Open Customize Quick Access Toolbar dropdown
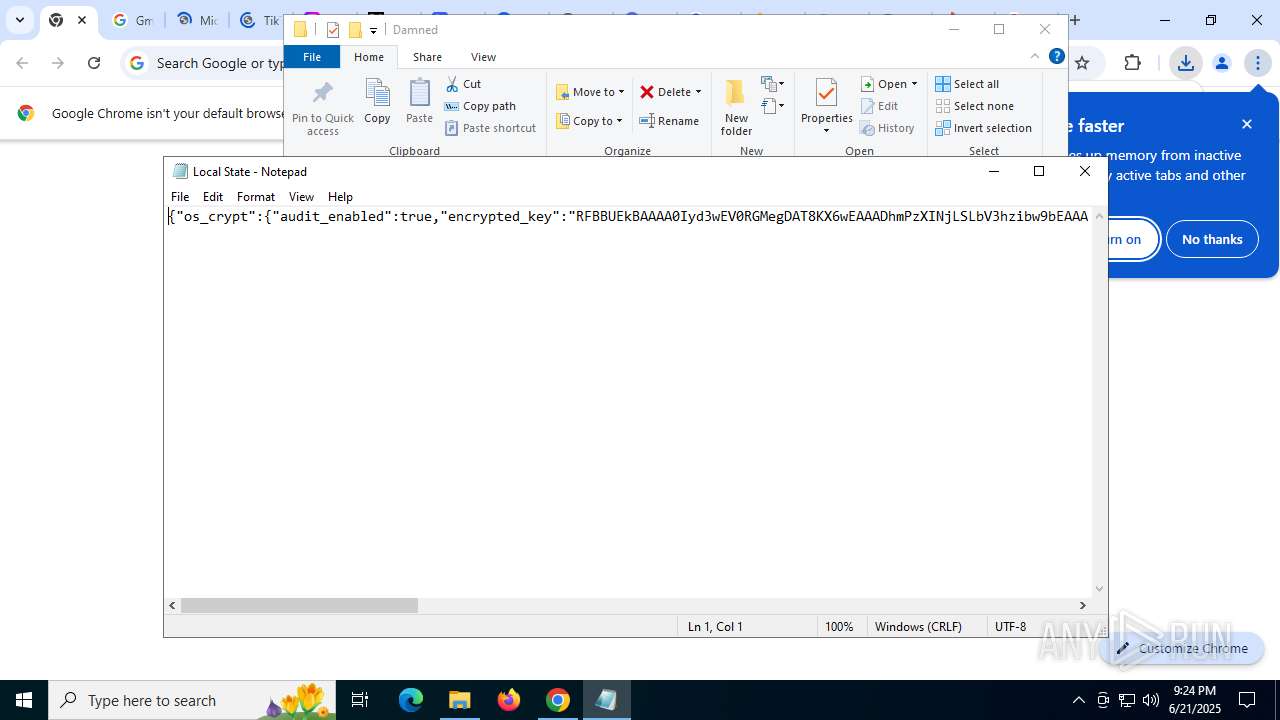The image size is (1280, 720). pos(373,30)
